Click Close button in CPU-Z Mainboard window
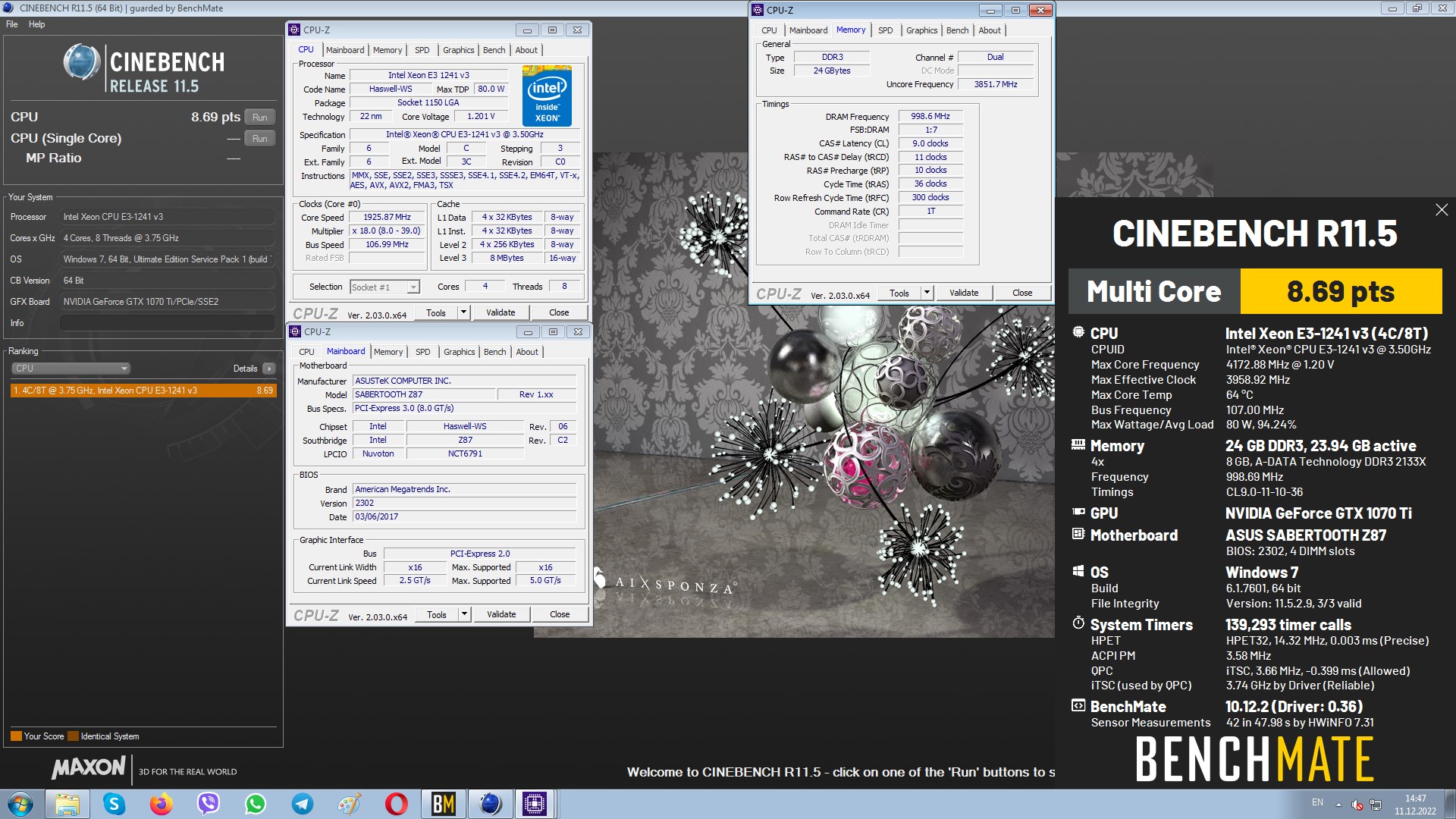Screen dimensions: 1456x819 click(560, 614)
